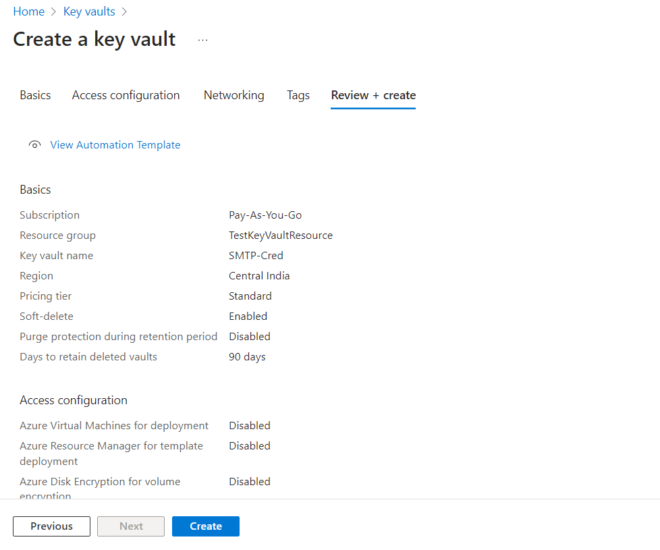Click the Review + create tab
The width and height of the screenshot is (660, 550).
(373, 96)
